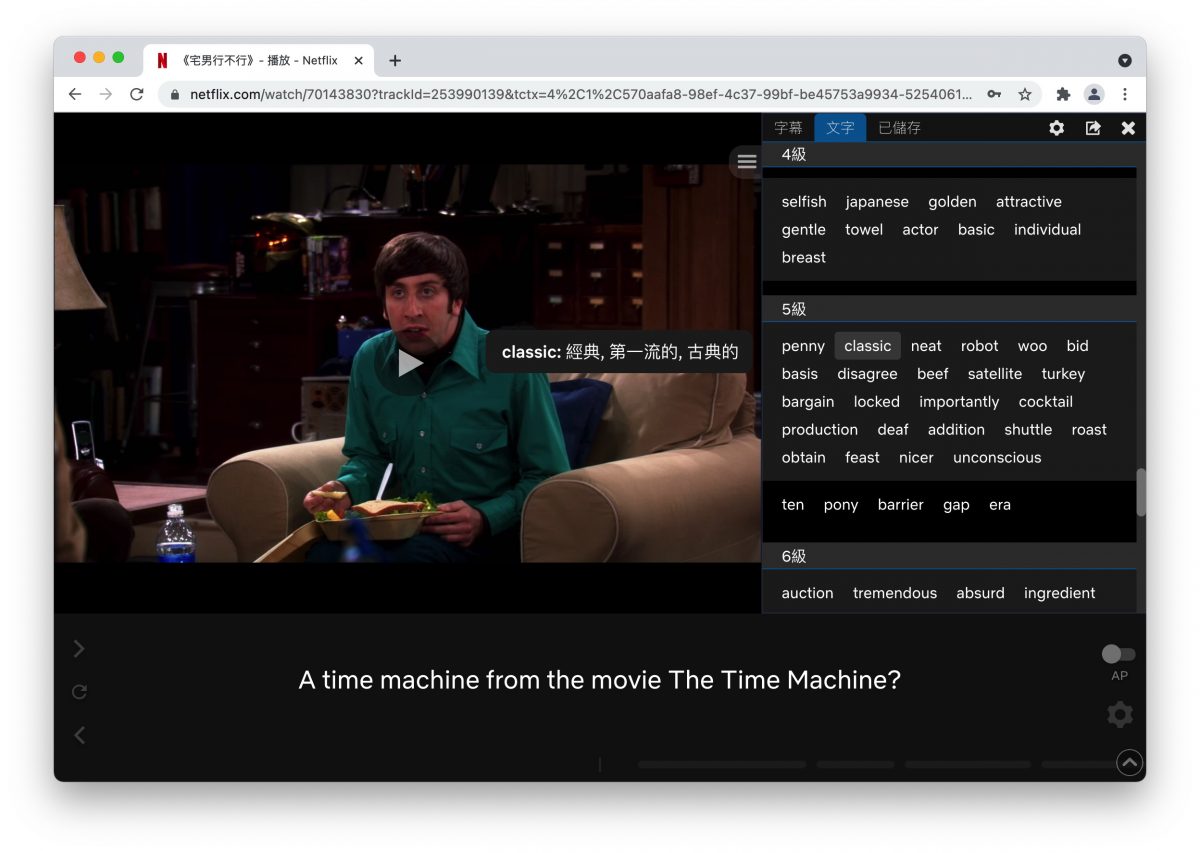Close the Netflix browser tab
The width and height of the screenshot is (1200, 853).
tap(359, 60)
